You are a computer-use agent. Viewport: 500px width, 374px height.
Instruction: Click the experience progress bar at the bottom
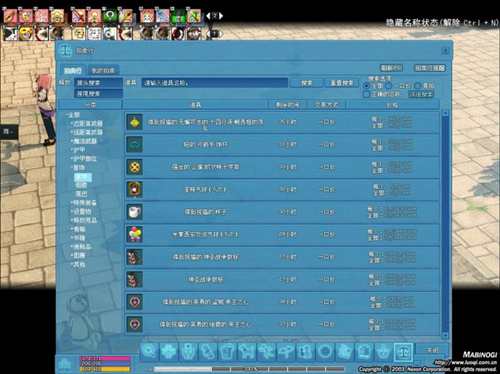click(249, 369)
